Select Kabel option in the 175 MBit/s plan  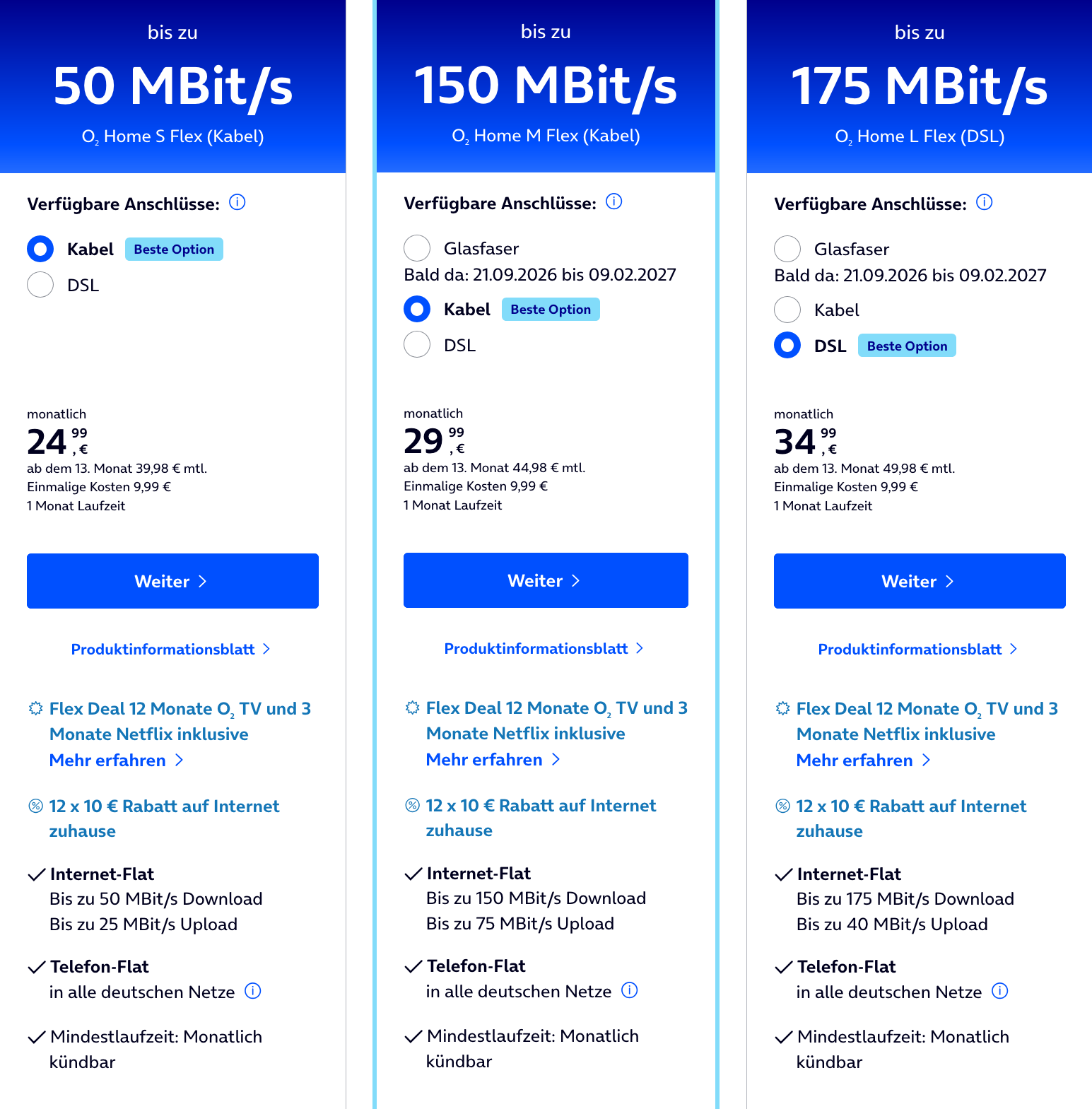click(x=787, y=310)
